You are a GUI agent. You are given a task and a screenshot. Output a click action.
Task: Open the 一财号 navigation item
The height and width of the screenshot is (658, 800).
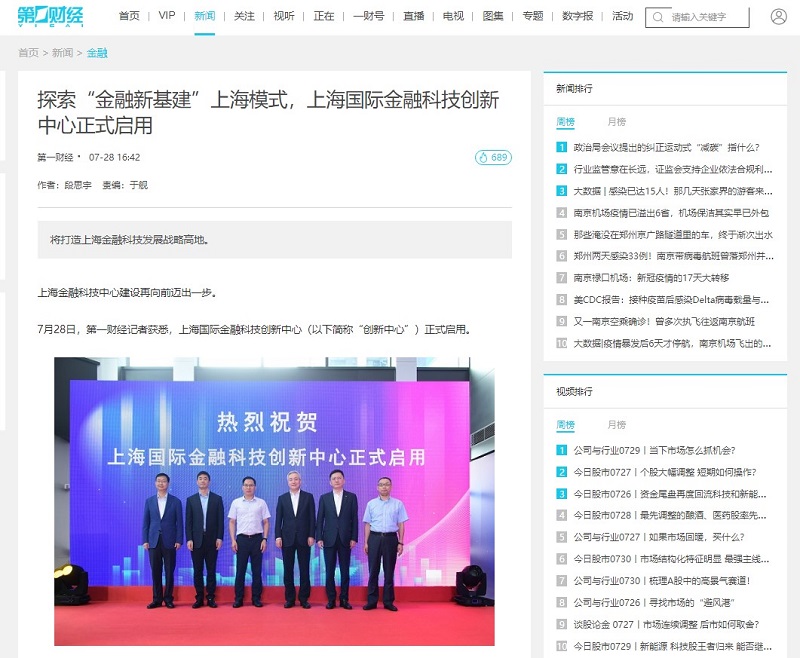[x=369, y=16]
